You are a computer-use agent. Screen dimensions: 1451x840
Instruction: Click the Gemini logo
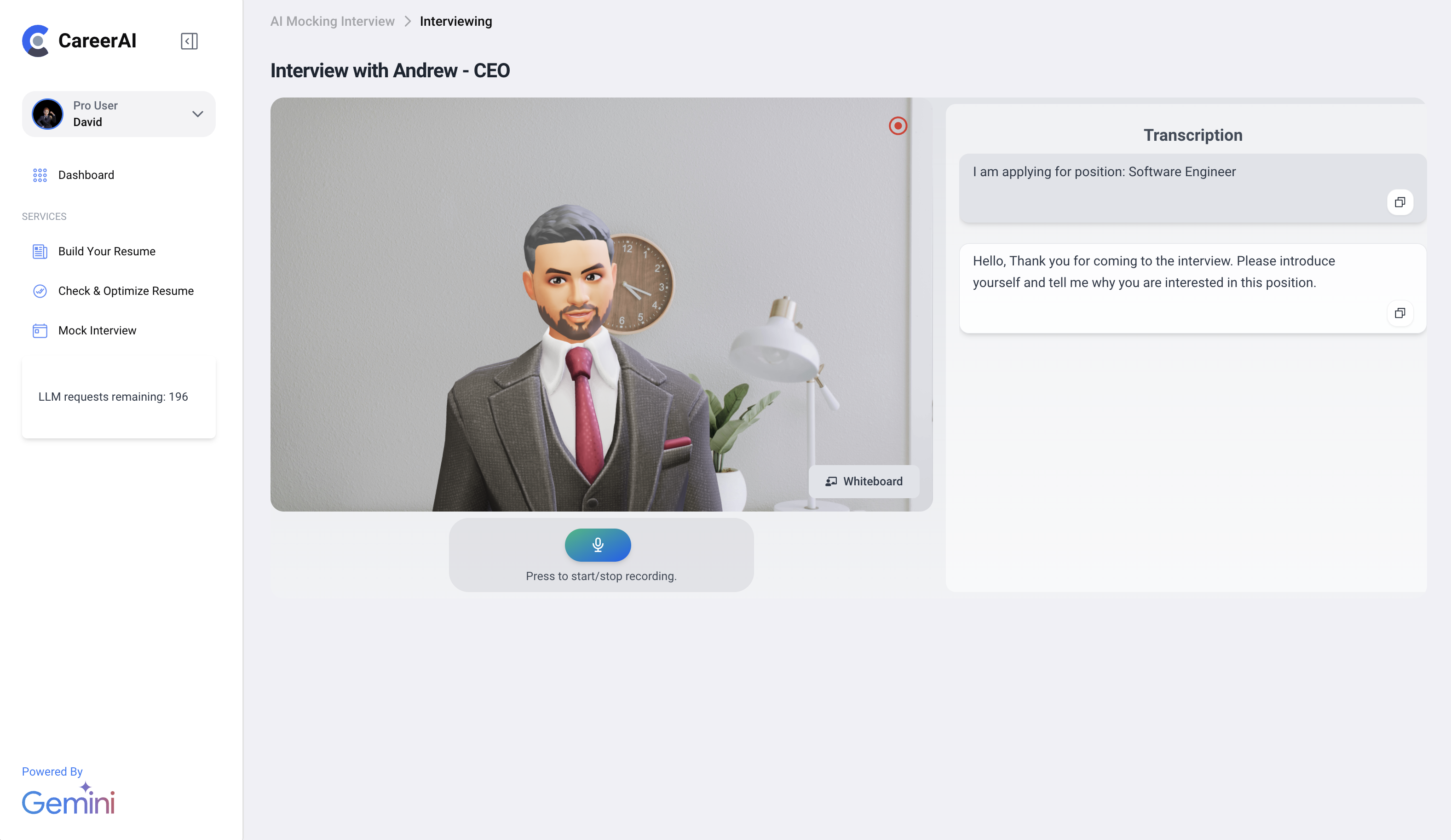click(69, 799)
